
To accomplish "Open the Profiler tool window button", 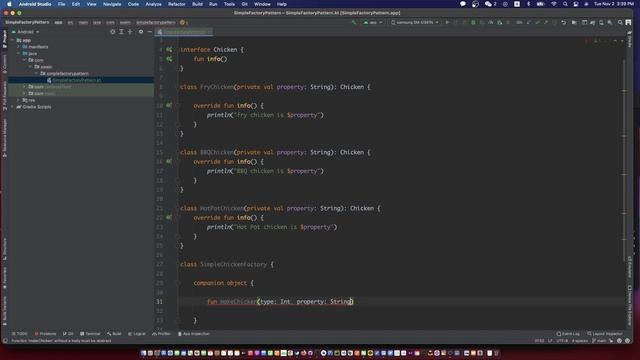I will tap(162, 334).
